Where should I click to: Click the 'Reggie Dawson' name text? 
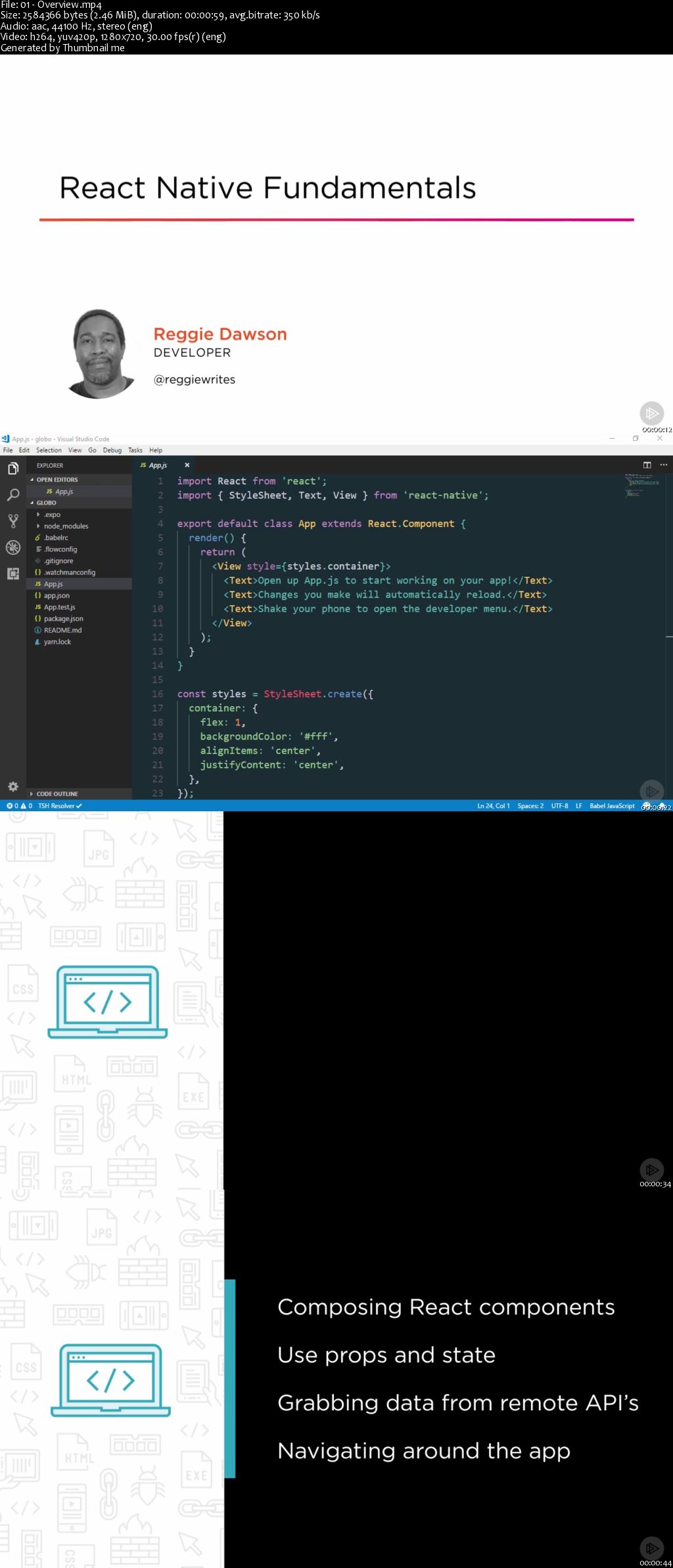click(220, 334)
